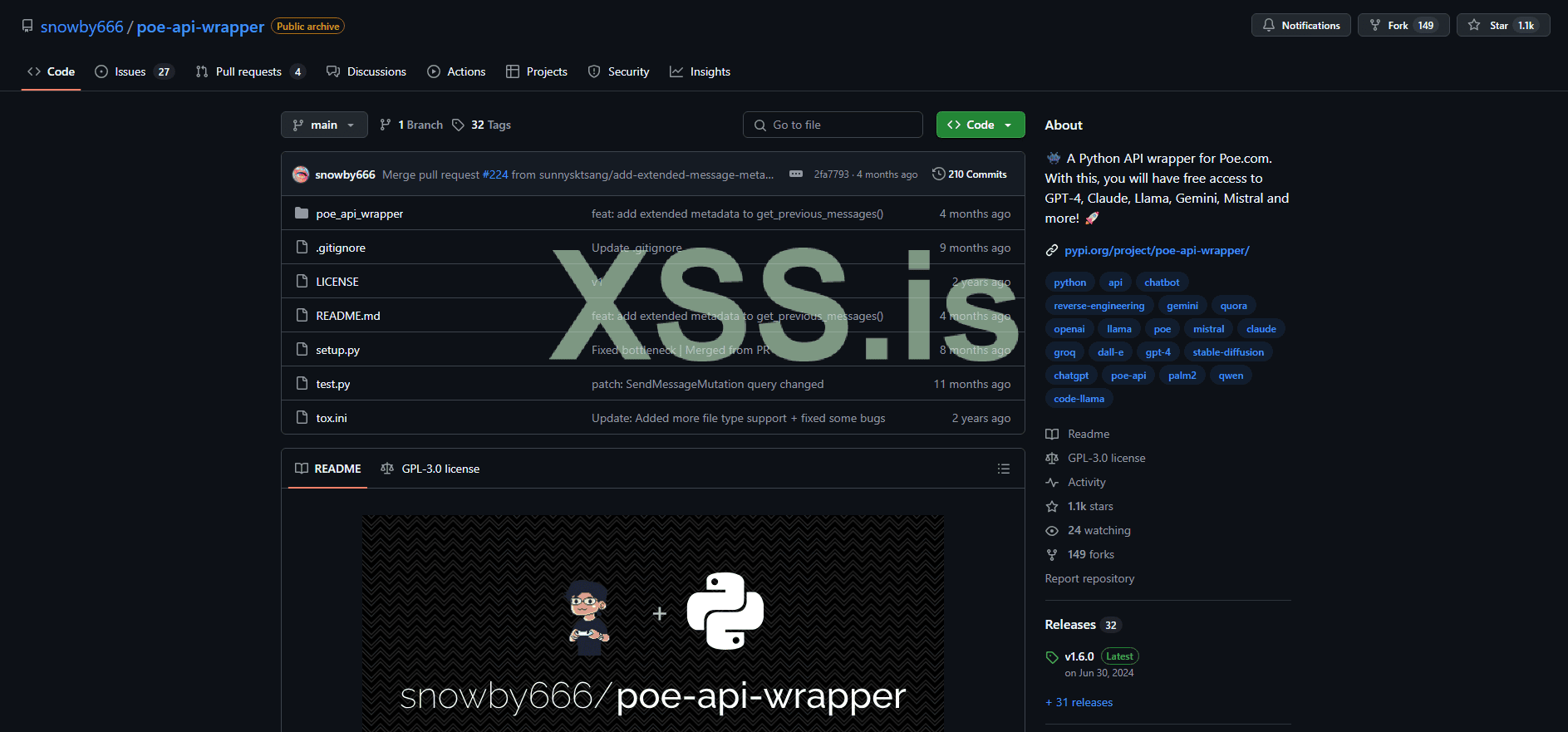The width and height of the screenshot is (1568, 732).
Task: Open the 210 Commits history
Action: (x=970, y=174)
